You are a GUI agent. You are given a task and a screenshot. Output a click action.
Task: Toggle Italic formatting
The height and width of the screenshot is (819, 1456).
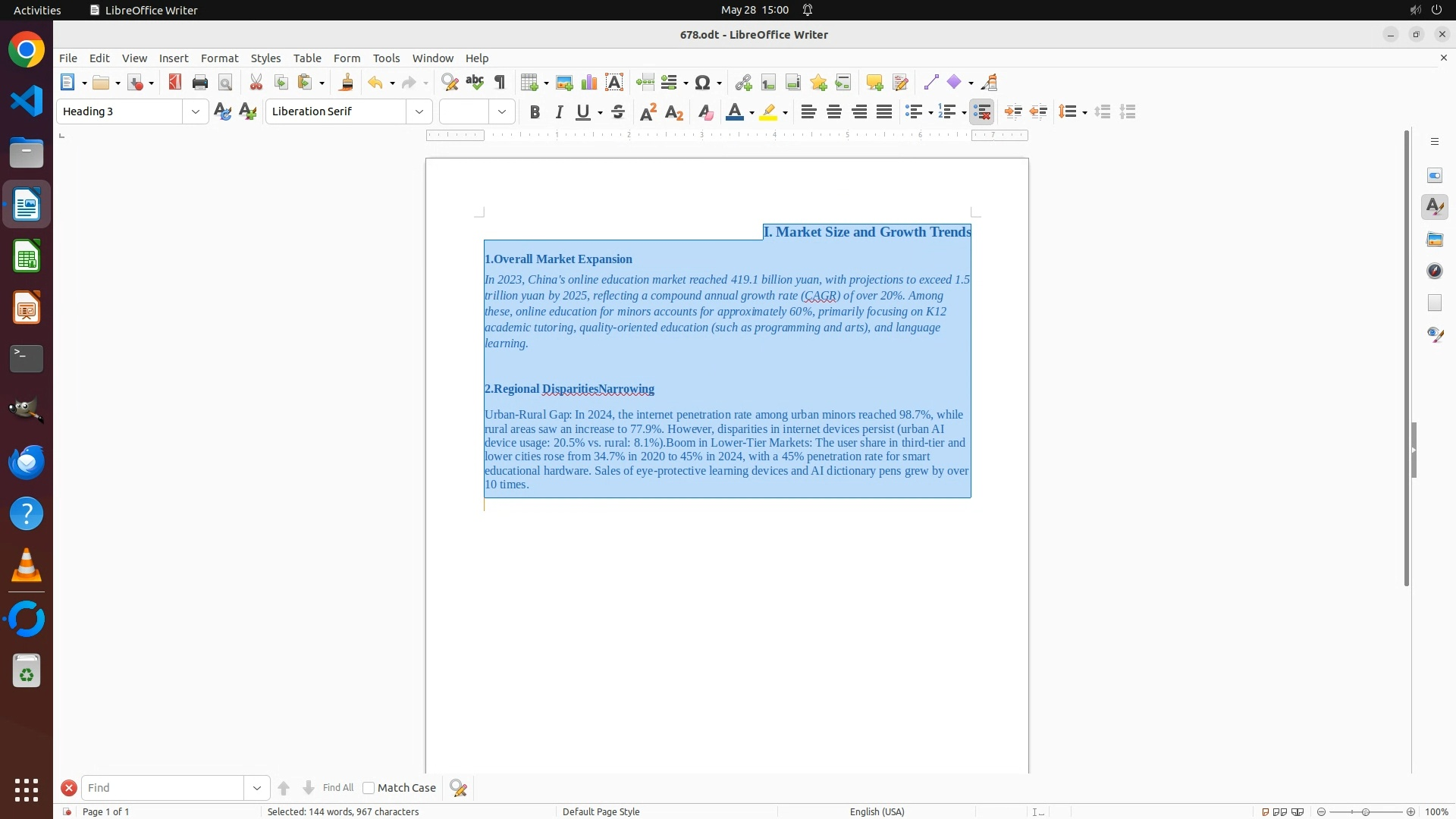[560, 112]
